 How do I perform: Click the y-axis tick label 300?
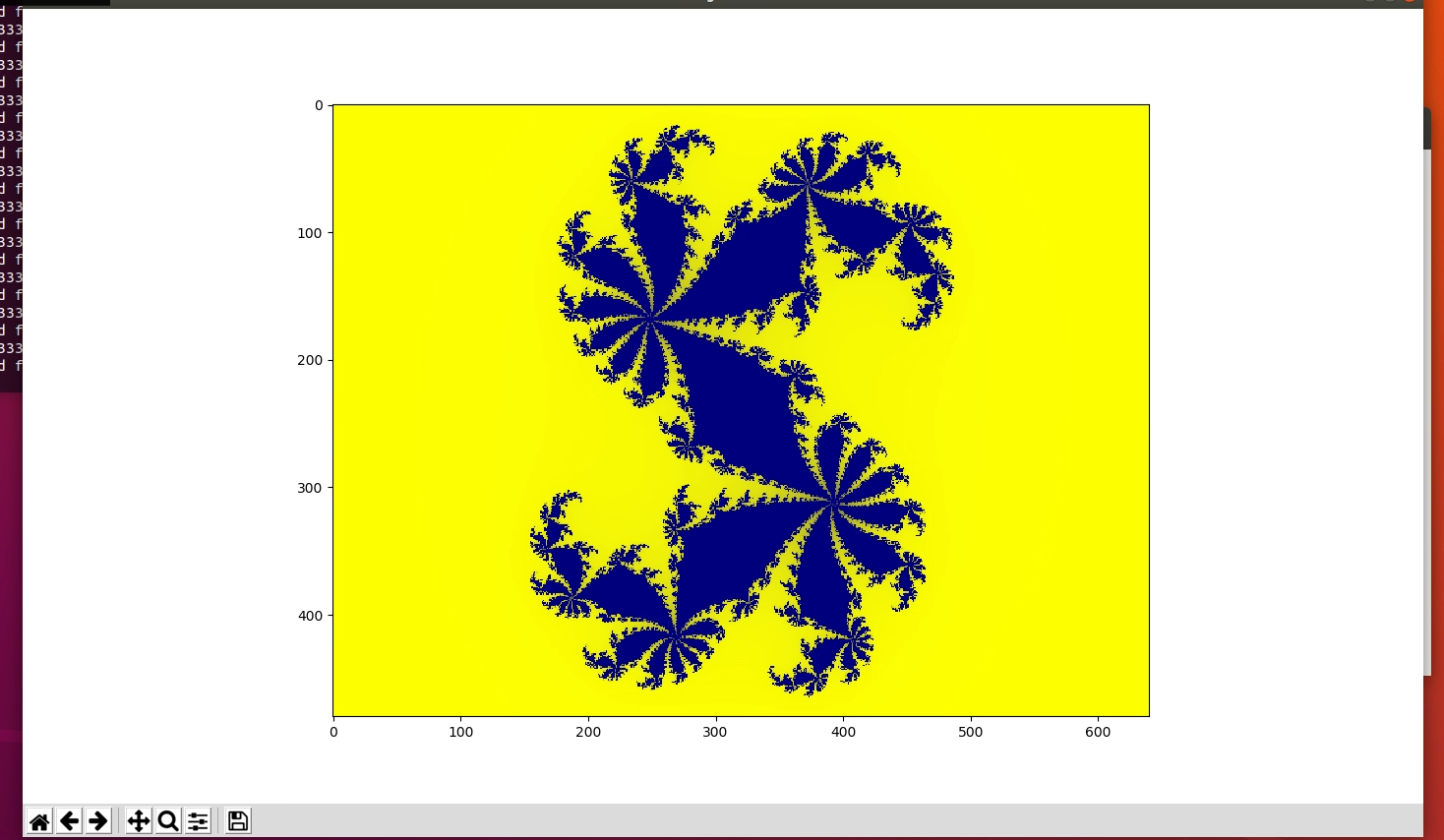tap(310, 488)
